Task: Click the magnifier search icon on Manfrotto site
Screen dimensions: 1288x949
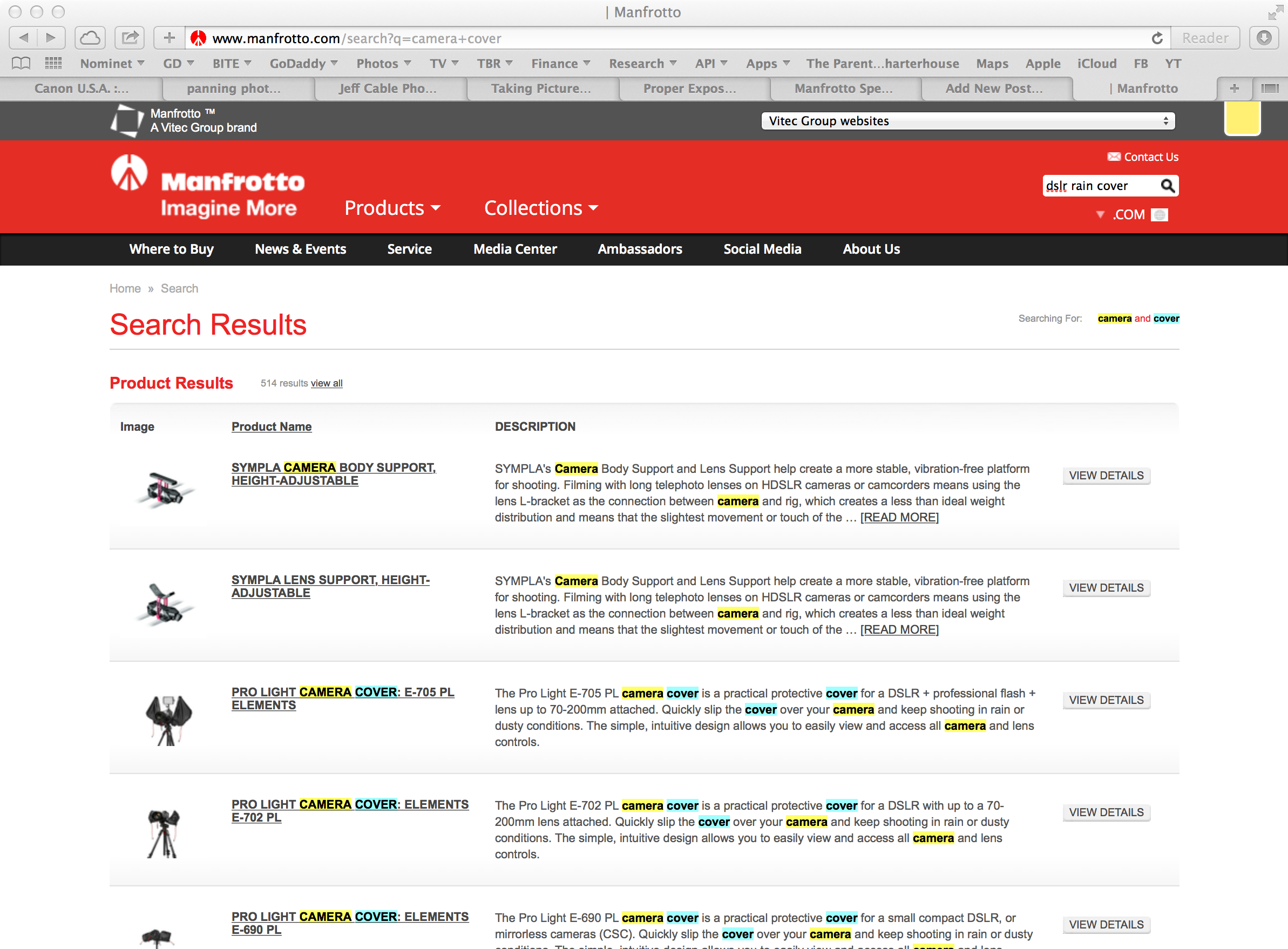Action: [1168, 186]
